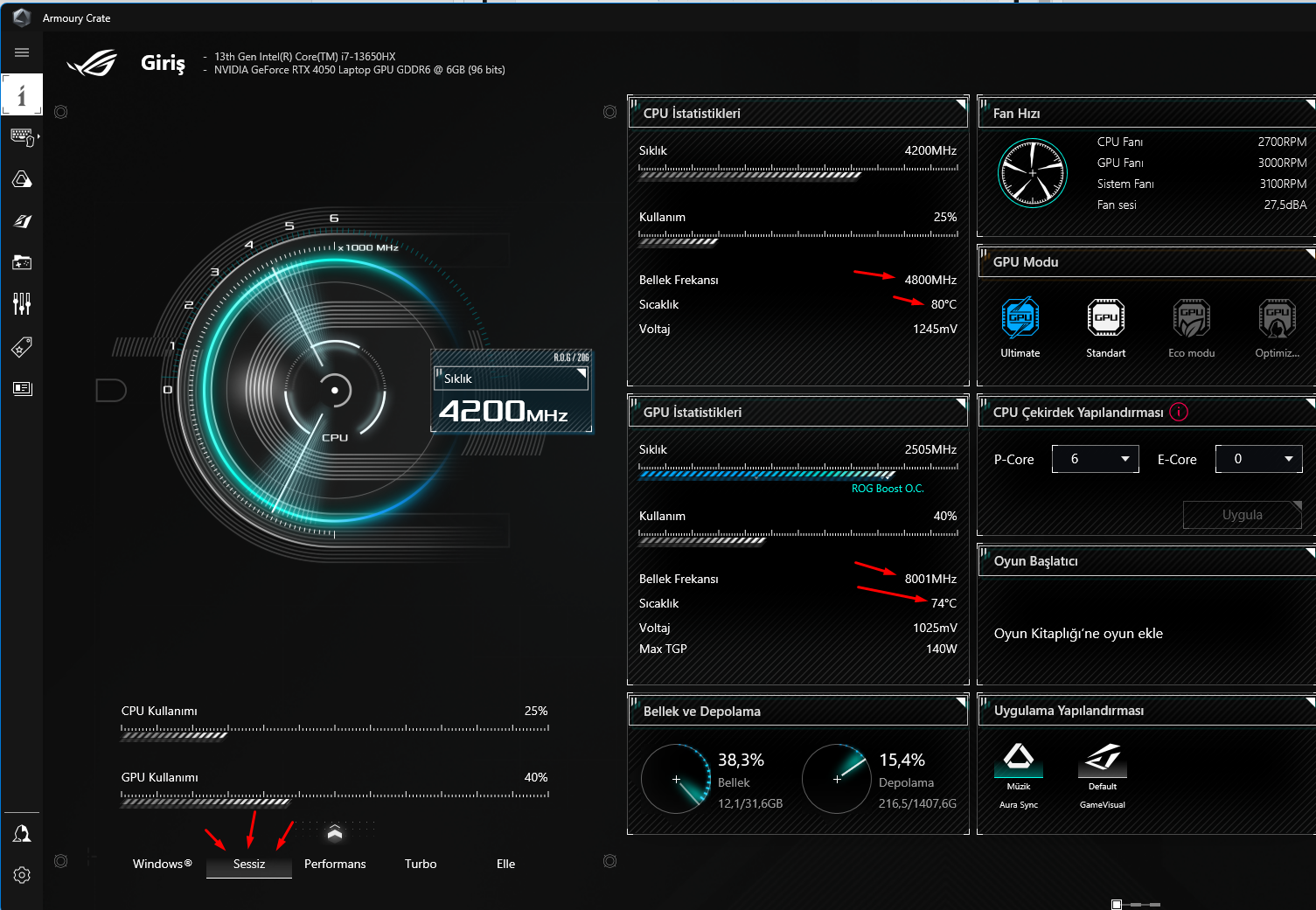
Task: Click the info icon beside CPU Çekirdek Yapılandırması
Action: point(1179,412)
